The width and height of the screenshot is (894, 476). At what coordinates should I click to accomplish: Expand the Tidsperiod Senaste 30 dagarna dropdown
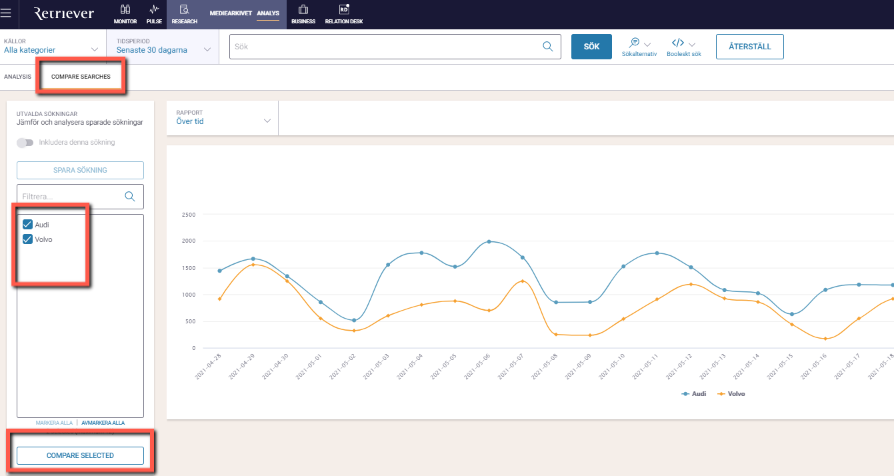tap(164, 46)
